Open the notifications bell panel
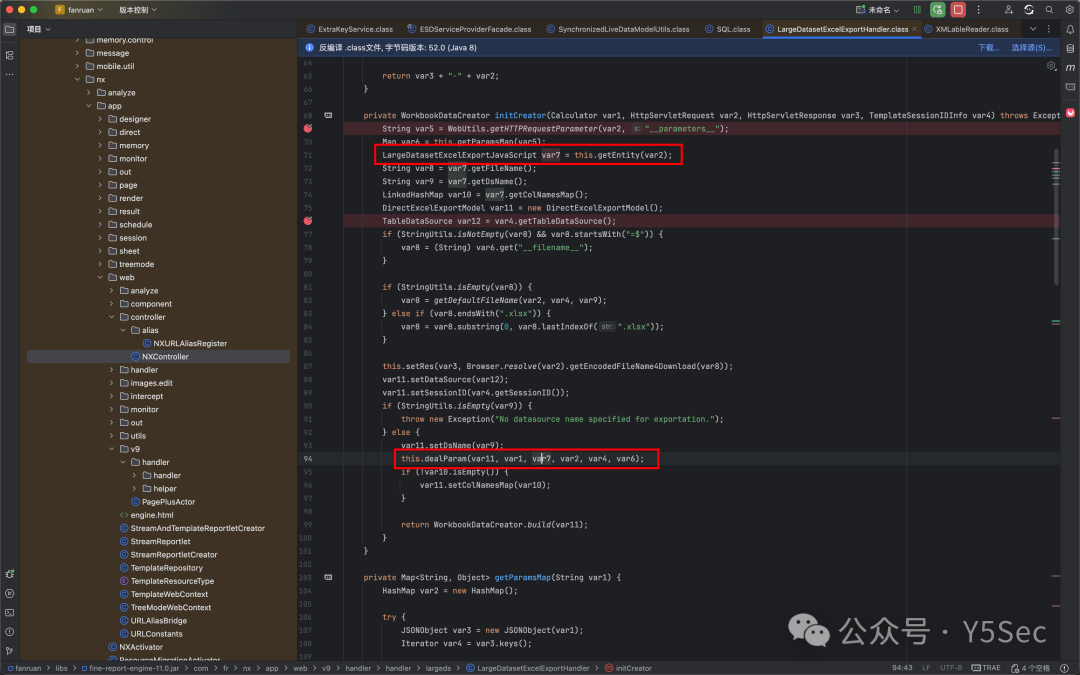This screenshot has width=1080, height=675. (x=1070, y=30)
